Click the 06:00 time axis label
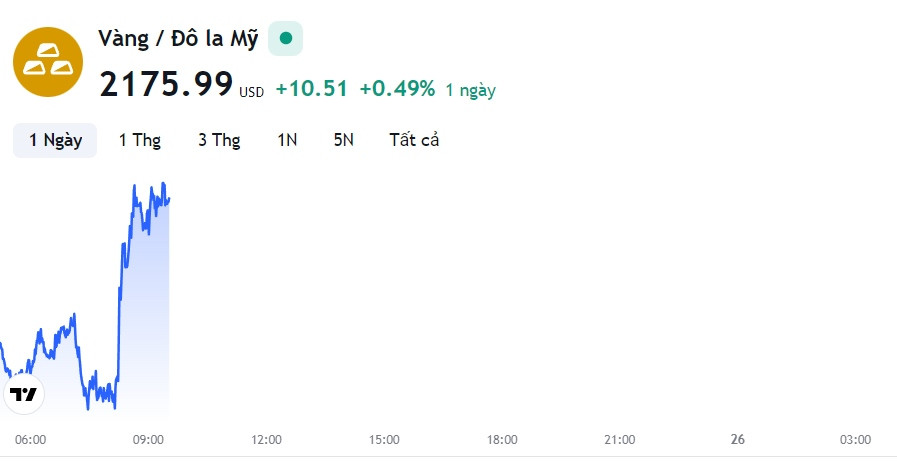Image resolution: width=897 pixels, height=461 pixels. point(30,440)
